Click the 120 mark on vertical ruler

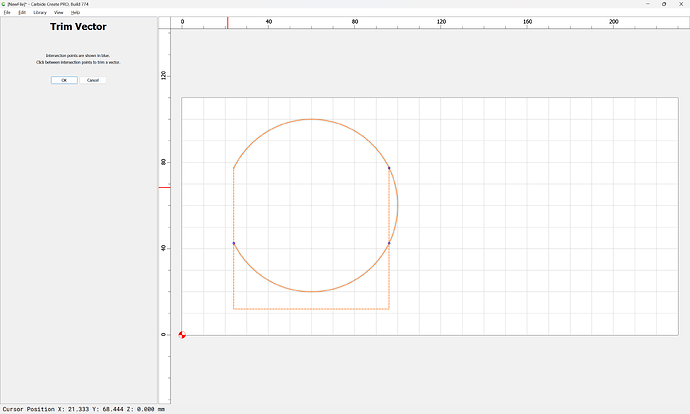point(164,75)
